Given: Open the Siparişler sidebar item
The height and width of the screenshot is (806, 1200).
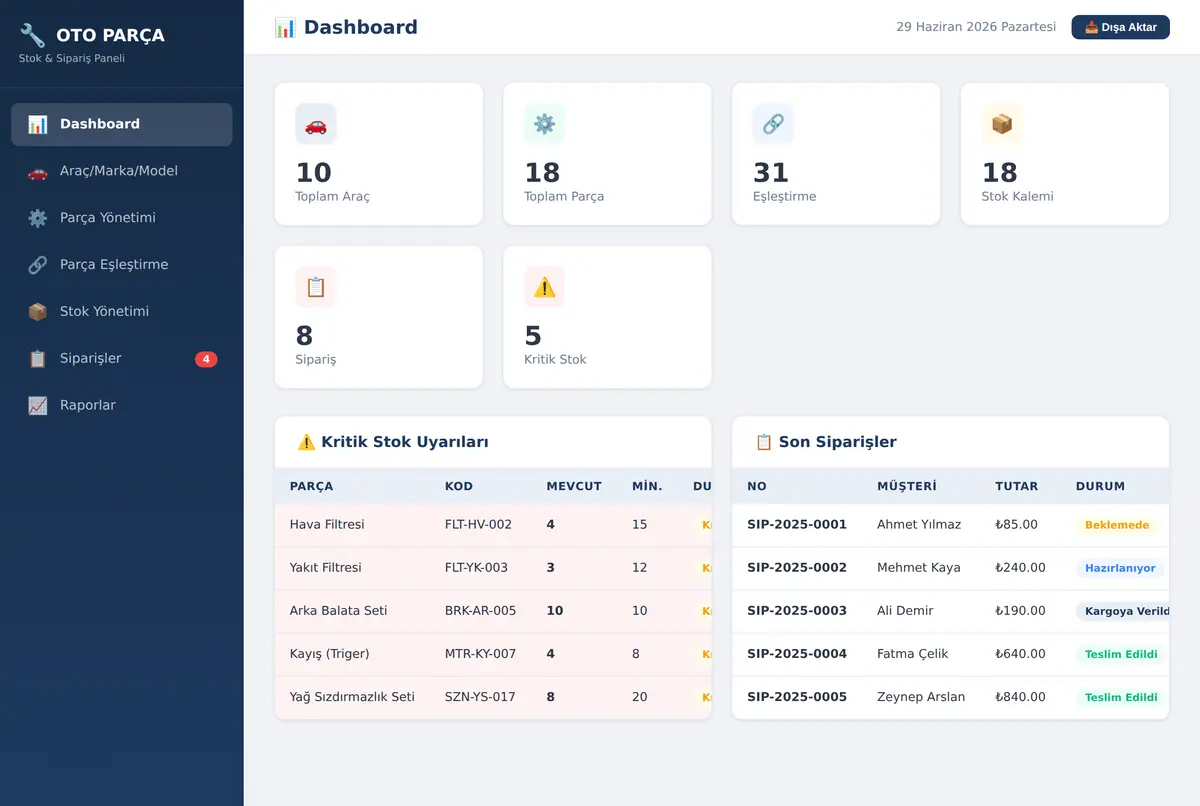Looking at the screenshot, I should point(122,359).
